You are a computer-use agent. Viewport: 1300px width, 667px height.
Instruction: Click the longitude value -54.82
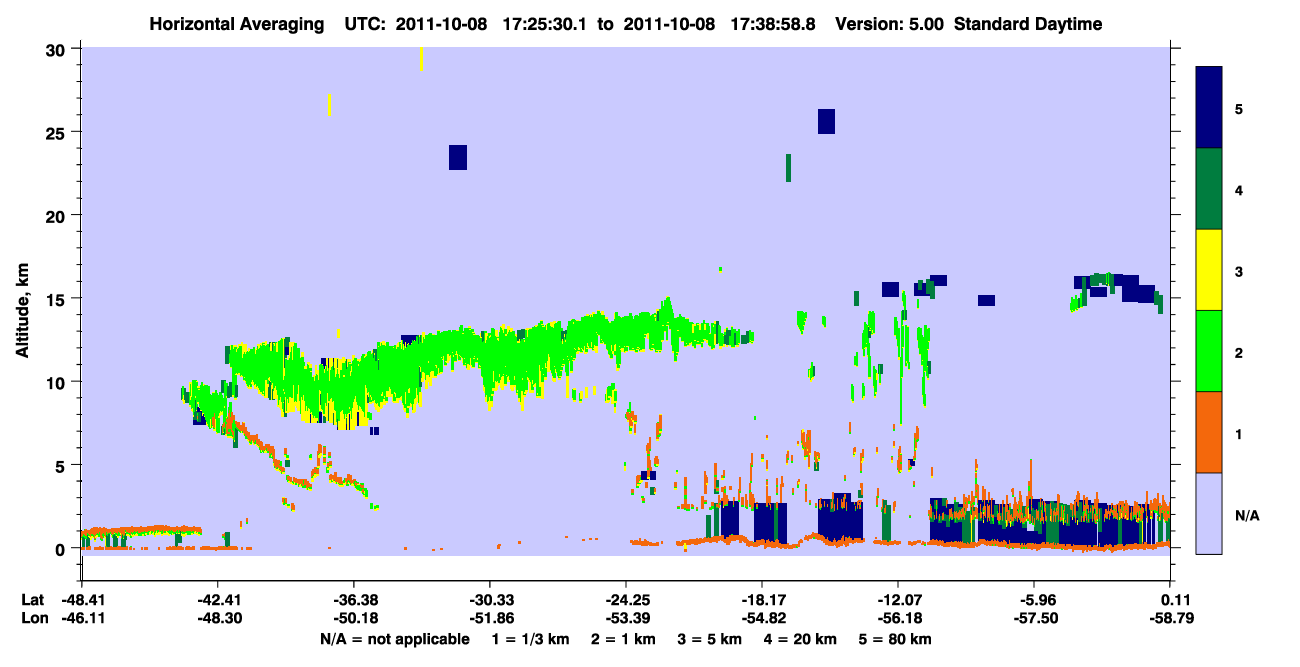(x=762, y=619)
